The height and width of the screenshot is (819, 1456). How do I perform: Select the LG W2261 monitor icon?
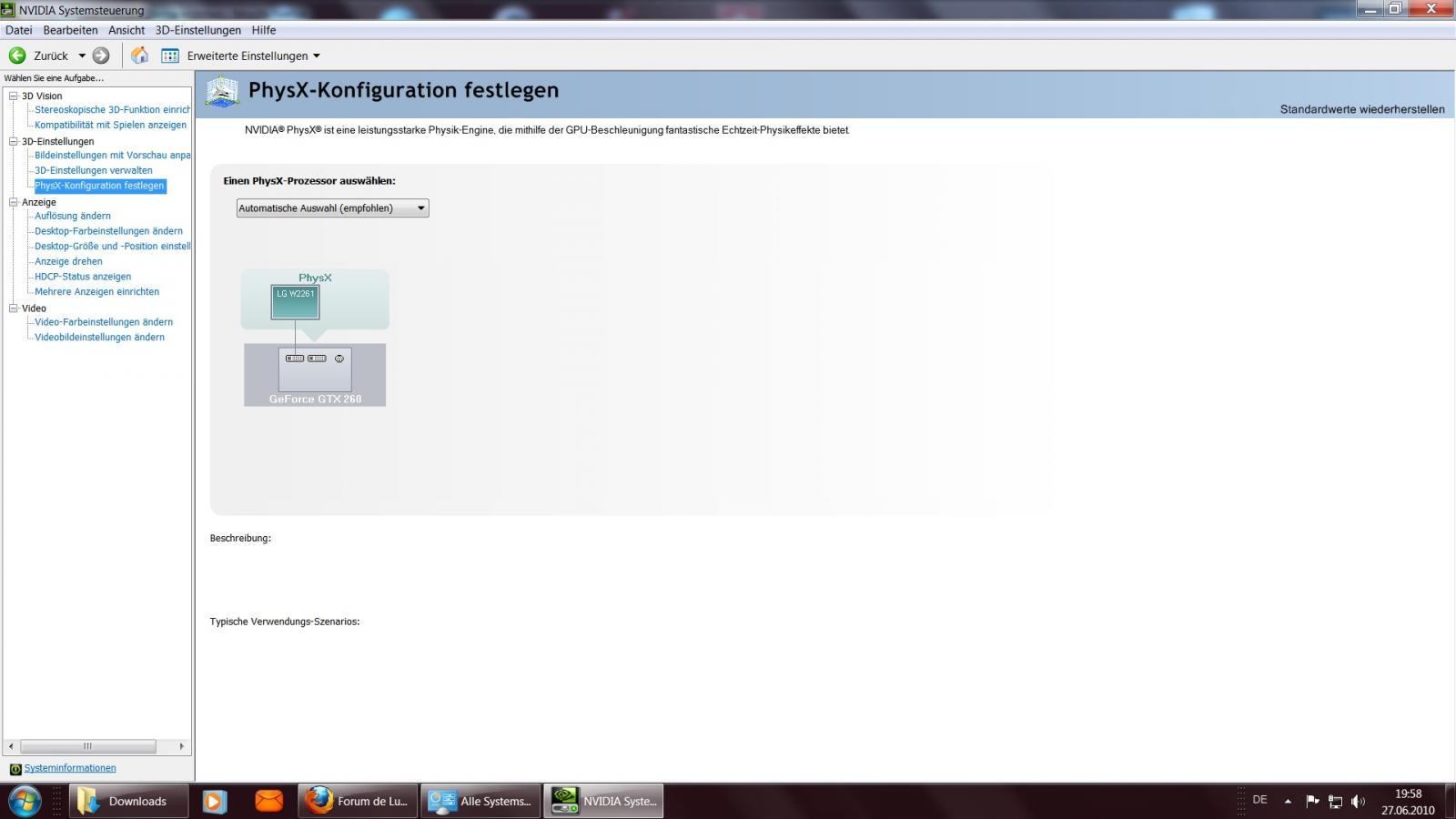click(295, 302)
